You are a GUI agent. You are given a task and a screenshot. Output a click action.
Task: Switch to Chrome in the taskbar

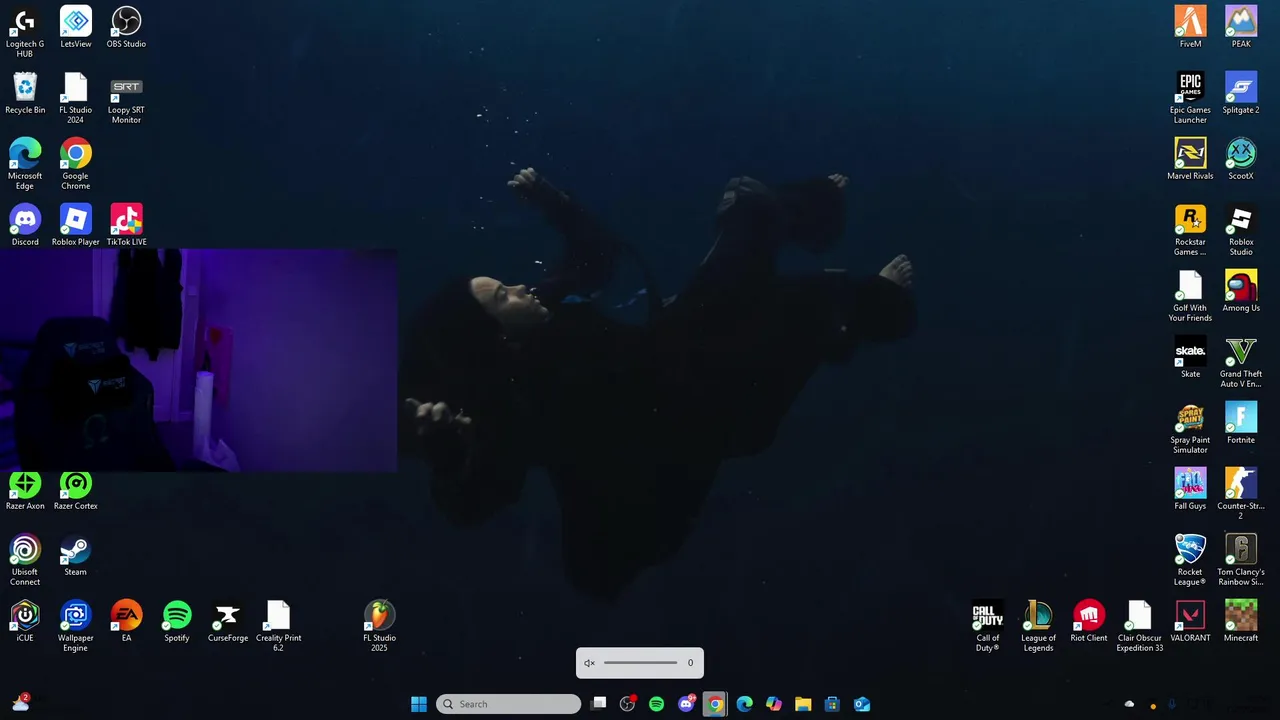pos(715,704)
